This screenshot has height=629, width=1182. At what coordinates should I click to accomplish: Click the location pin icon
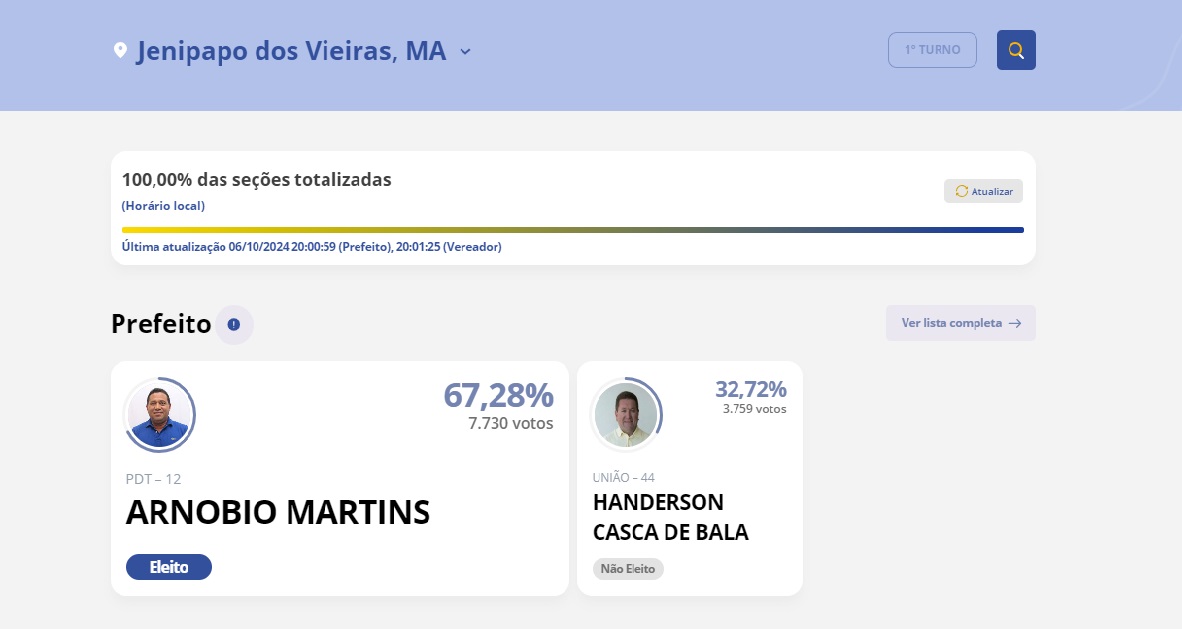tap(120, 51)
